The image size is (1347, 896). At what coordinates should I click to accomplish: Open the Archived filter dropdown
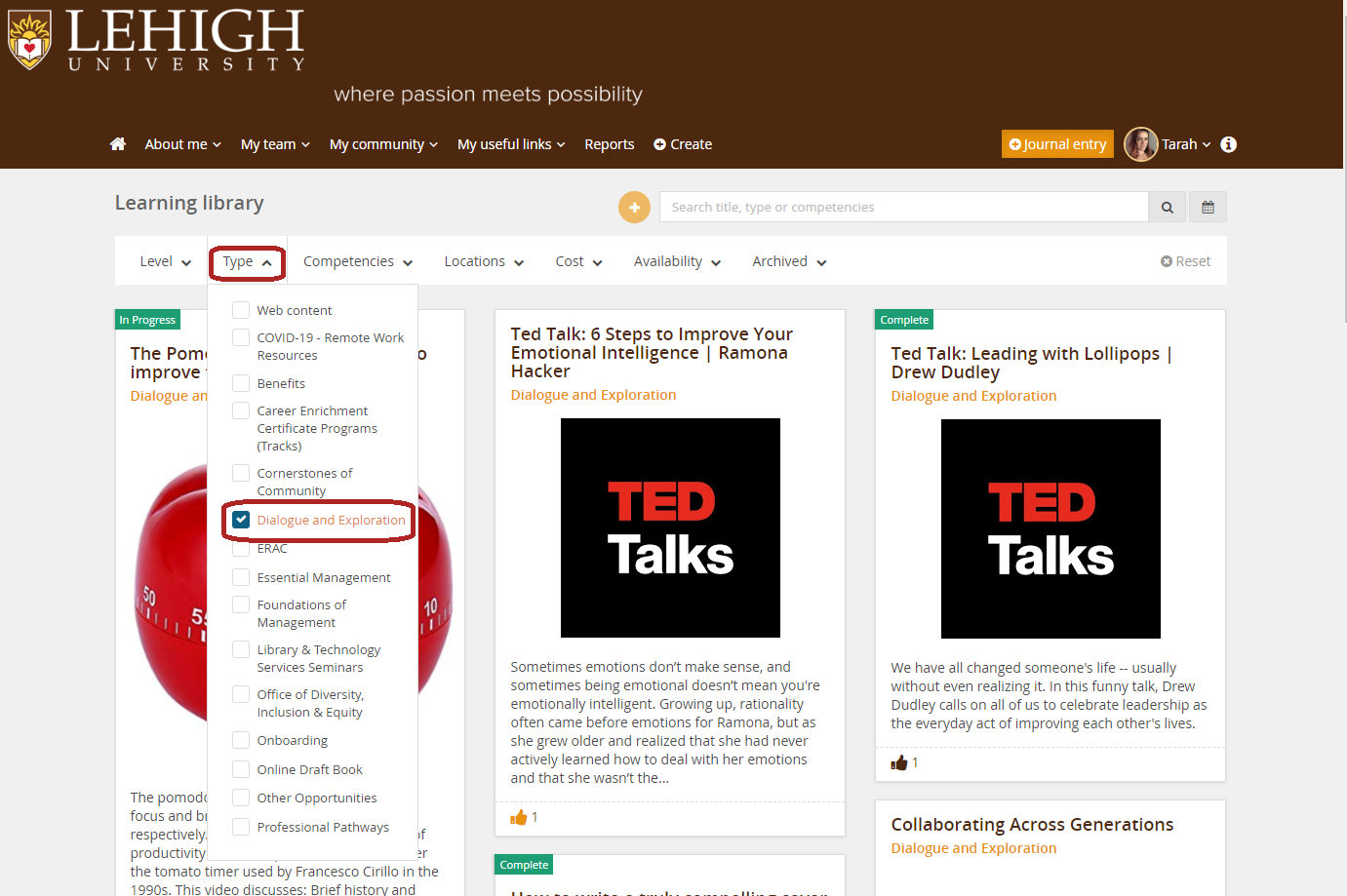[x=789, y=261]
